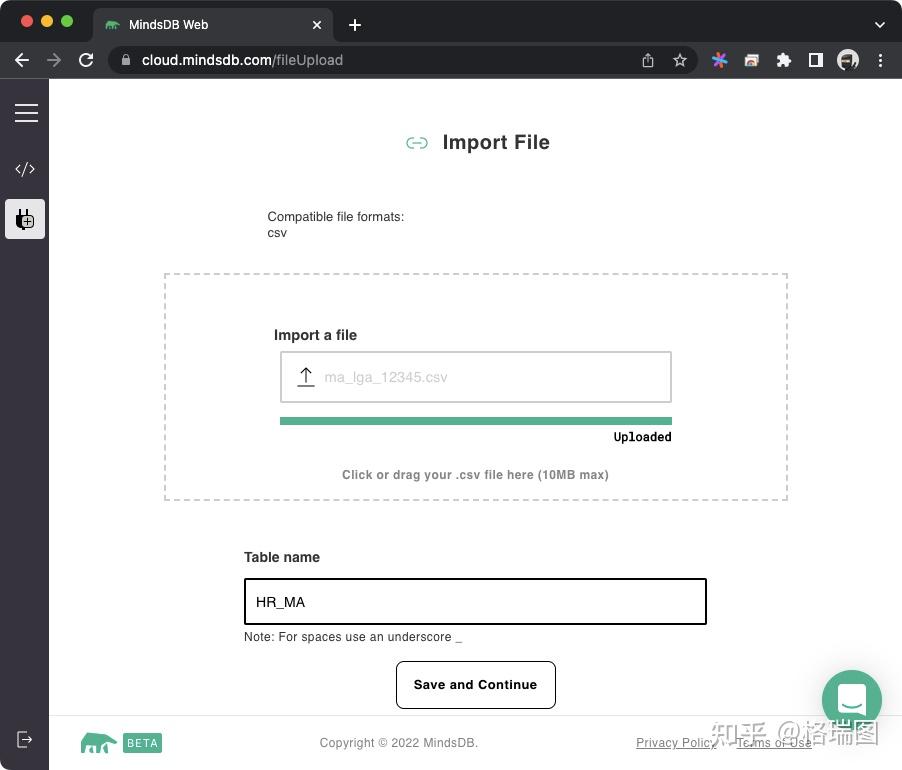Toggle the browser side panel
The width and height of the screenshot is (902, 770).
point(816,60)
